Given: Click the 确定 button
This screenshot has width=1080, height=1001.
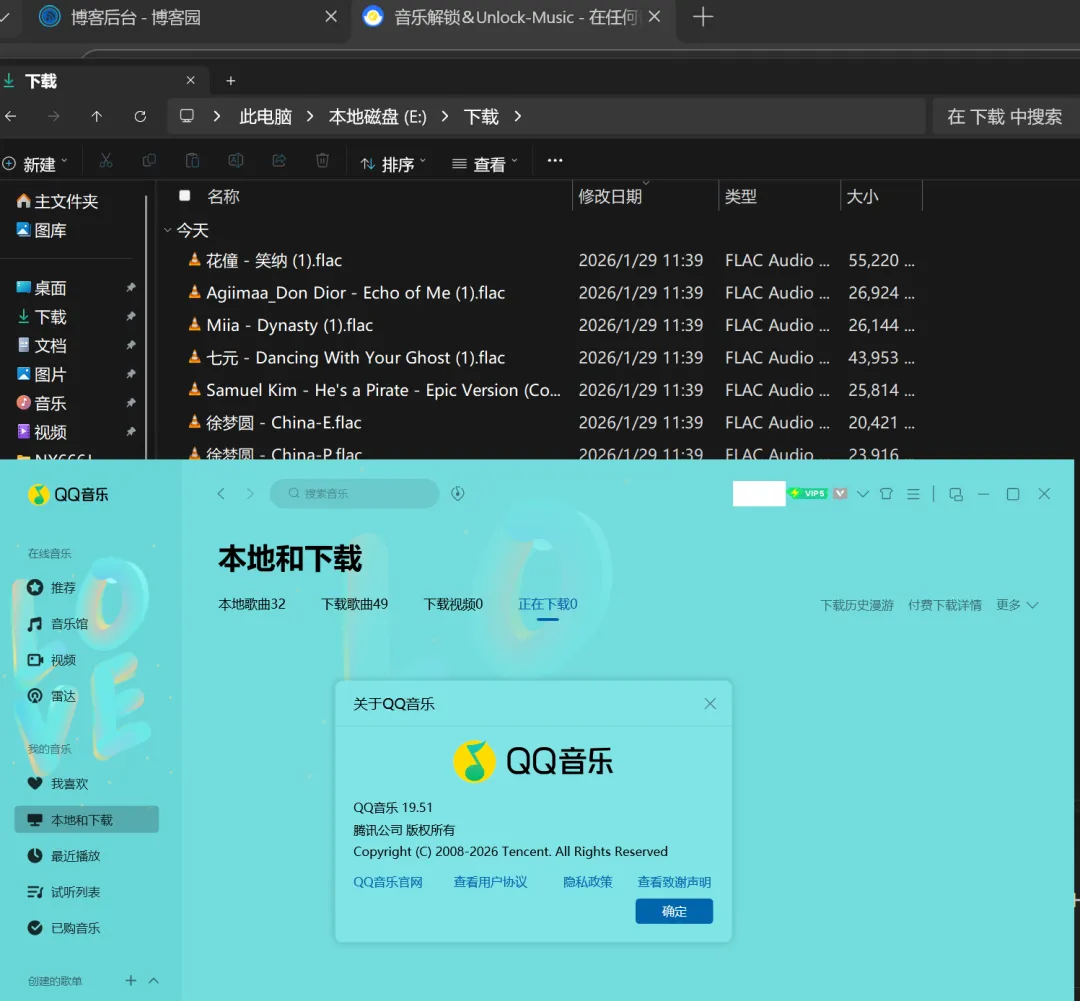Looking at the screenshot, I should click(x=674, y=911).
